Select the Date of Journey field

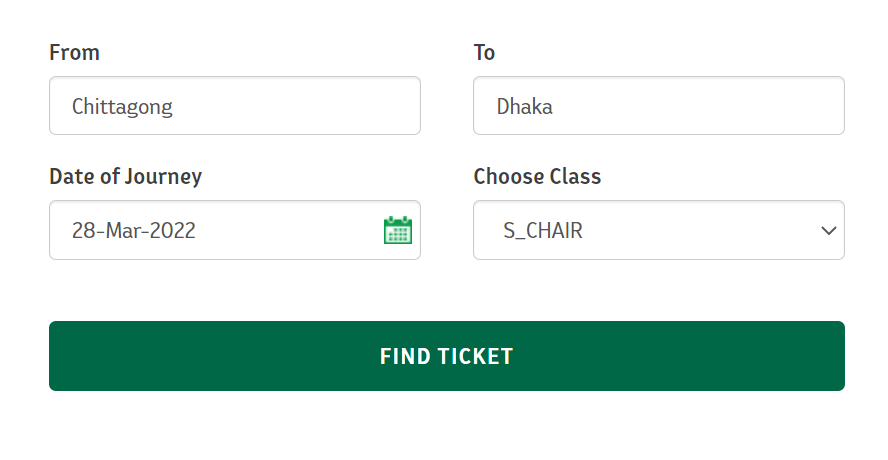tap(235, 230)
